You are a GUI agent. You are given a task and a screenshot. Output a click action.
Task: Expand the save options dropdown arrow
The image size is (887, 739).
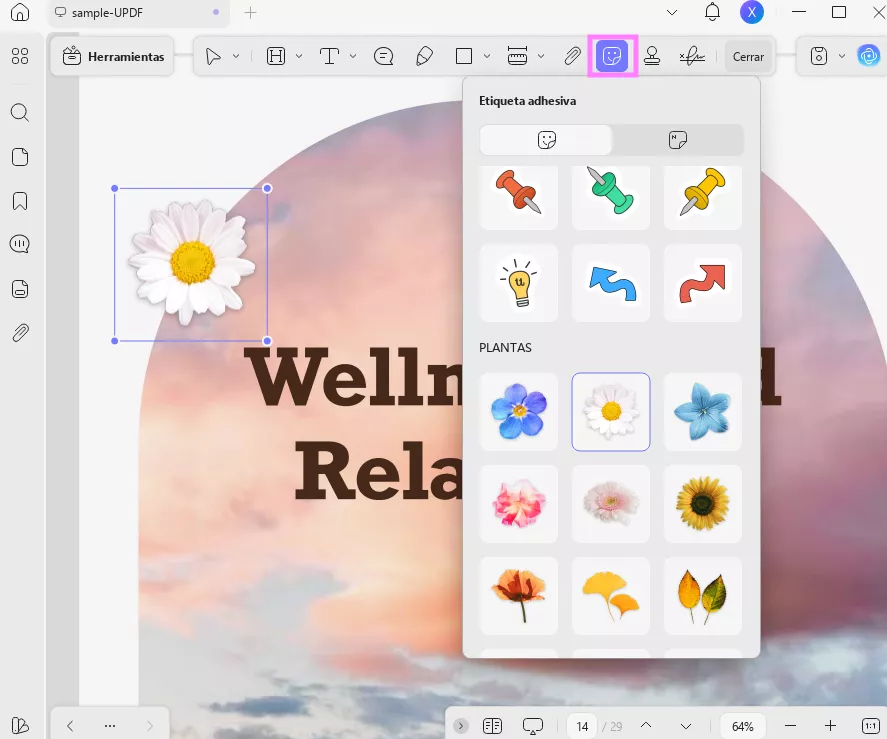tap(842, 56)
